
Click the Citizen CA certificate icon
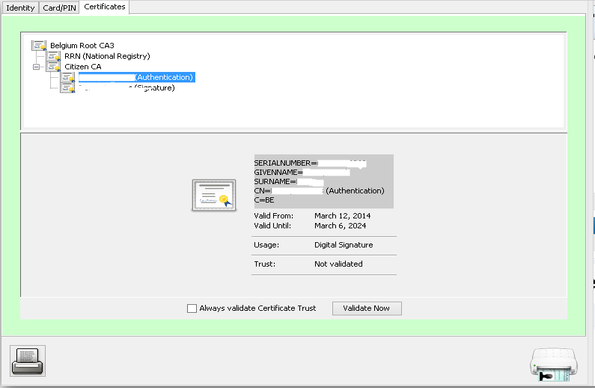(53, 67)
